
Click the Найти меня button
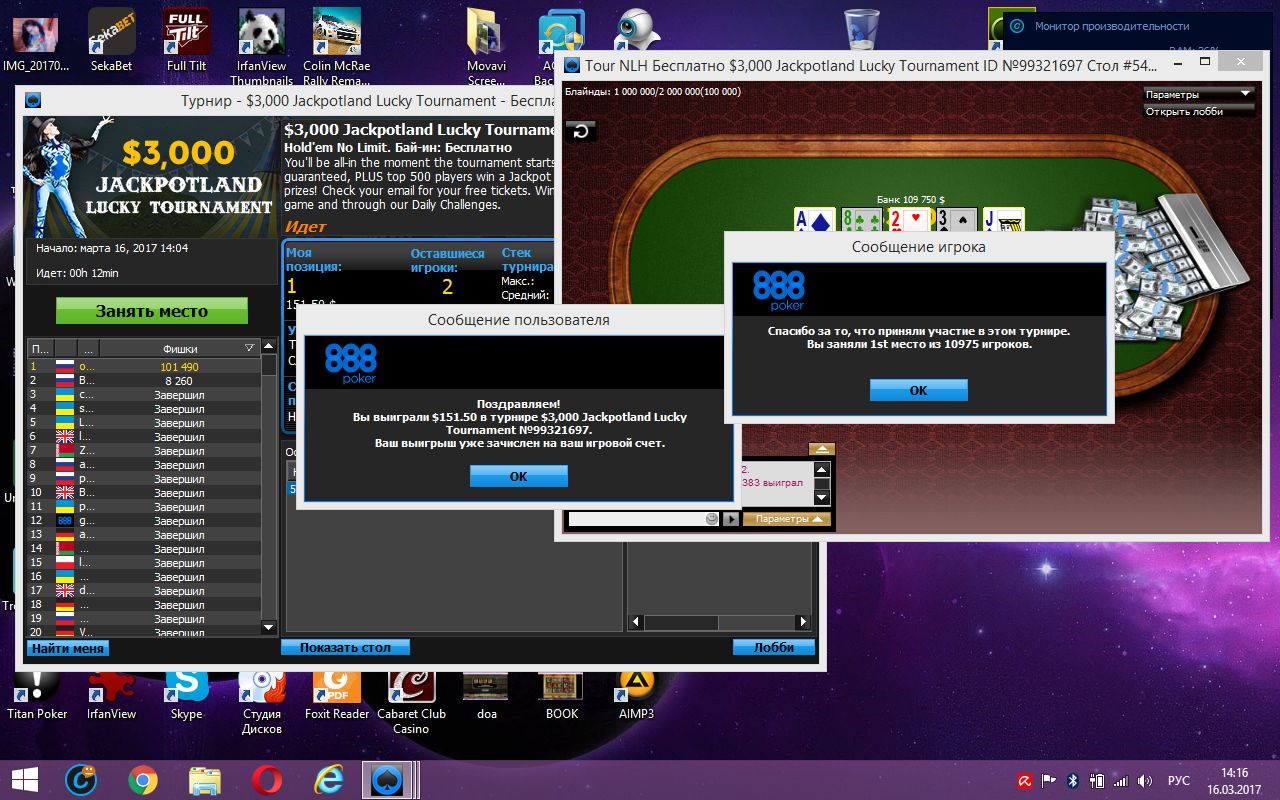pyautogui.click(x=67, y=648)
